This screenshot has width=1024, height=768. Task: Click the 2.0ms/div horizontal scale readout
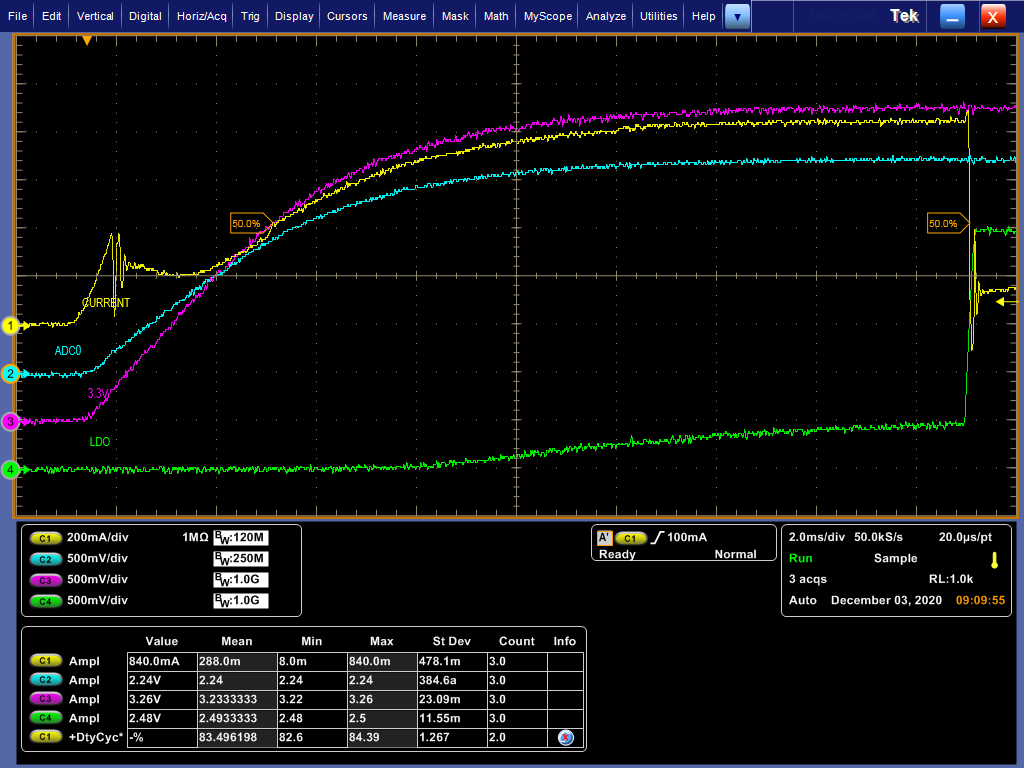(x=817, y=537)
